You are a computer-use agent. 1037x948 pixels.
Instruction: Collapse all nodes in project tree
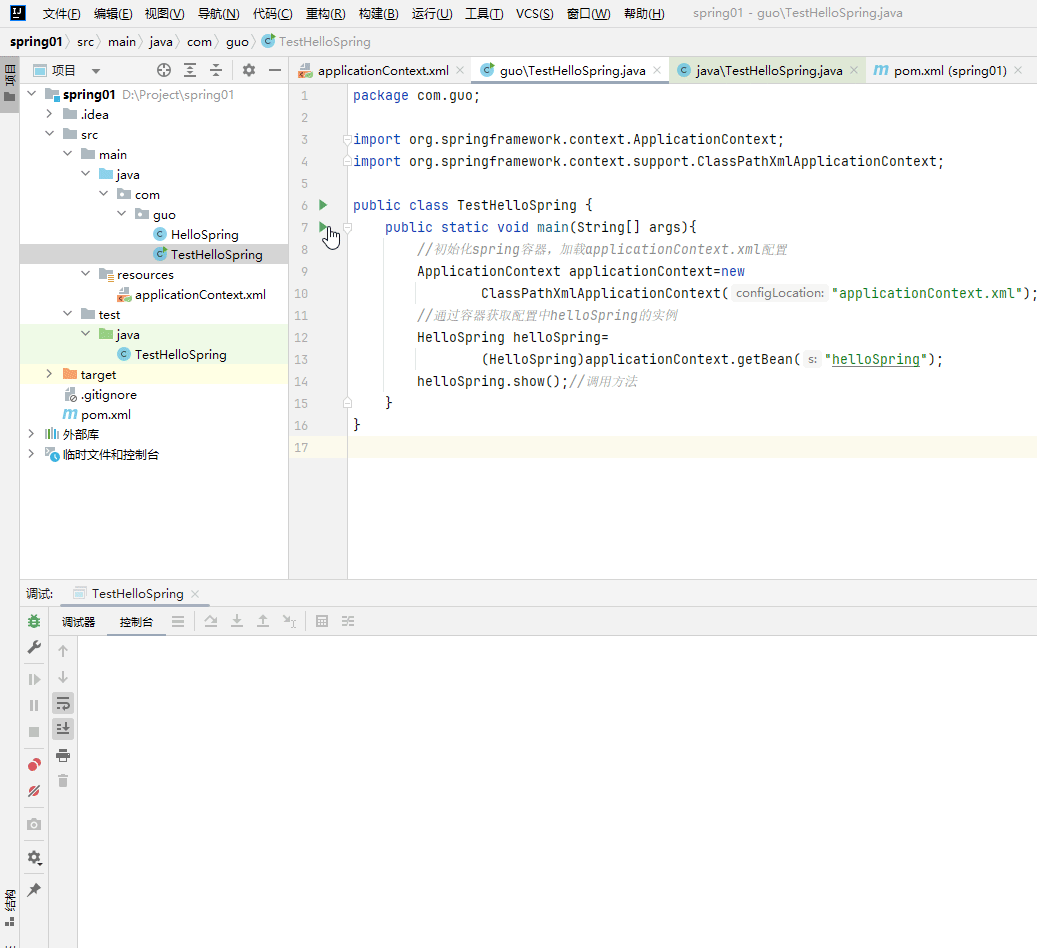point(215,70)
